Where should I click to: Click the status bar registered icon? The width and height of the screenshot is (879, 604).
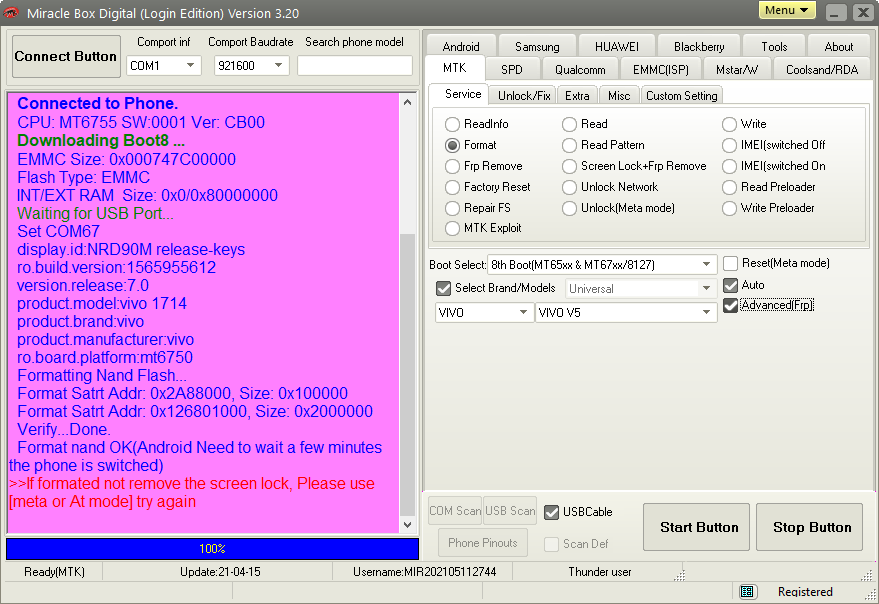(747, 592)
